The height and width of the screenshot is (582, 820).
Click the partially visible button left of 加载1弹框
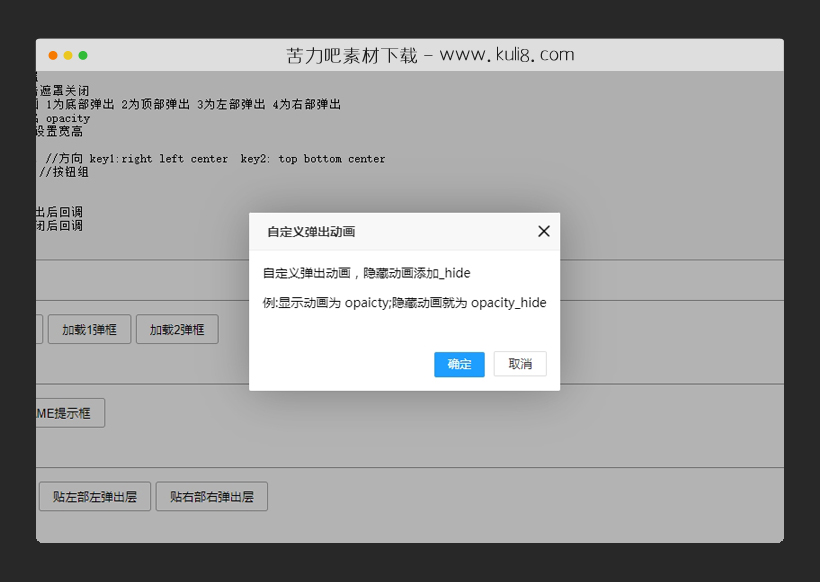[x=39, y=329]
